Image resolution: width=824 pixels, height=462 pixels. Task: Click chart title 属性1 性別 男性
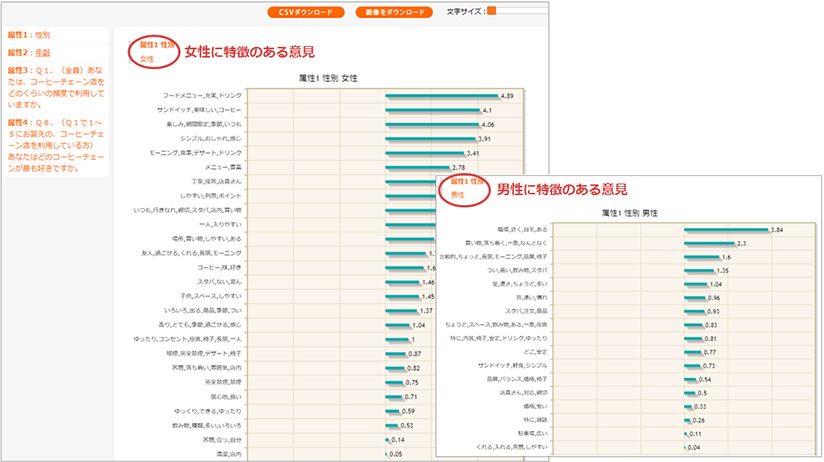click(x=630, y=213)
